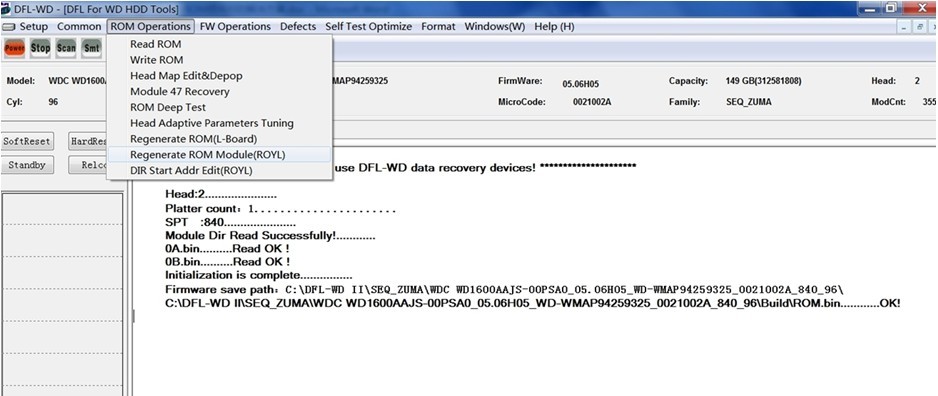
Task: Click the 'Module Dir Read Successfully!' log line
Action: coord(270,236)
